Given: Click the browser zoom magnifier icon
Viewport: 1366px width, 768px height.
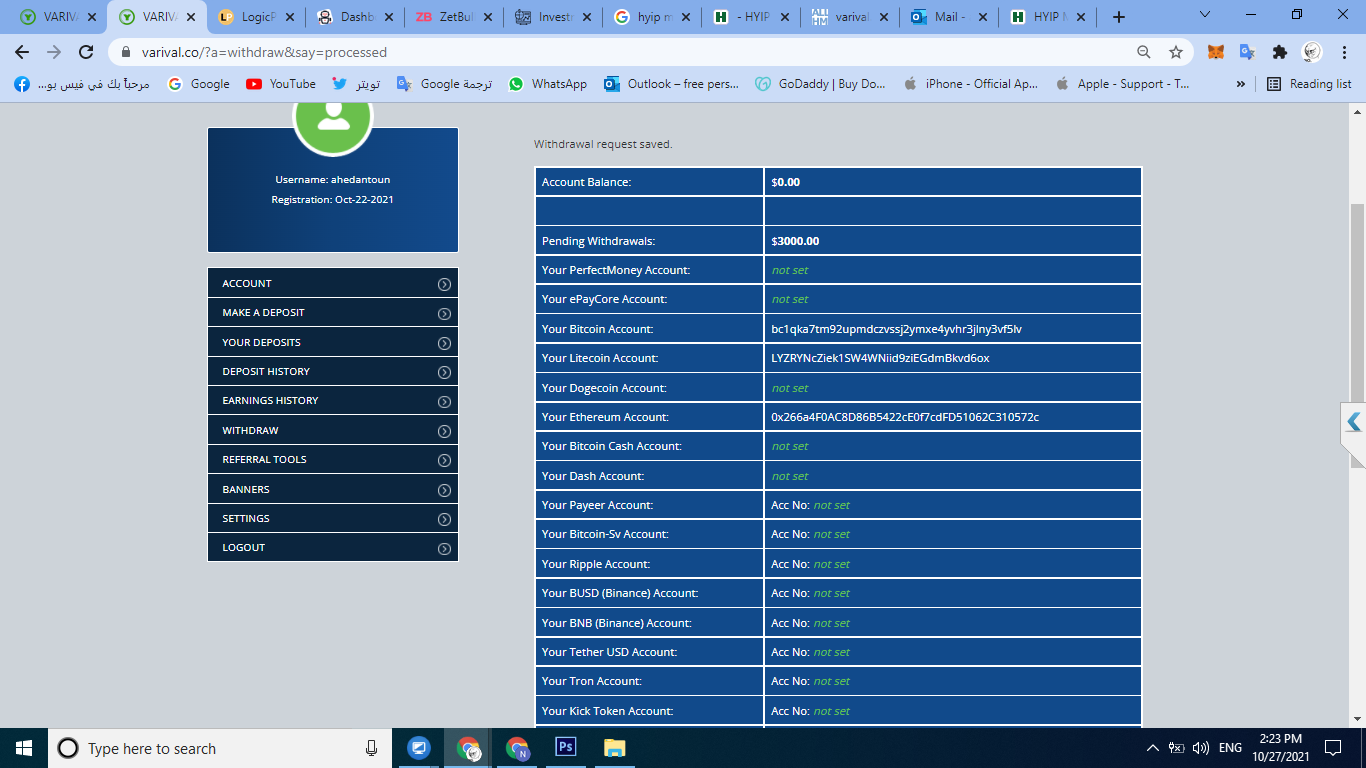Looking at the screenshot, I should (x=1144, y=52).
